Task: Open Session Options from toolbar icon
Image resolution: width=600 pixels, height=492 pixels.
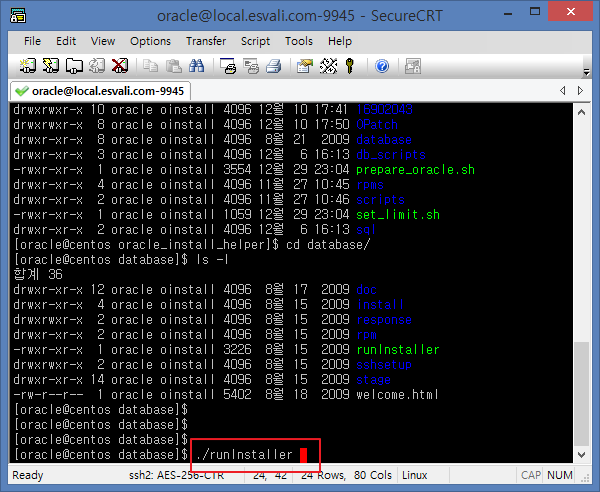Action: tap(305, 66)
